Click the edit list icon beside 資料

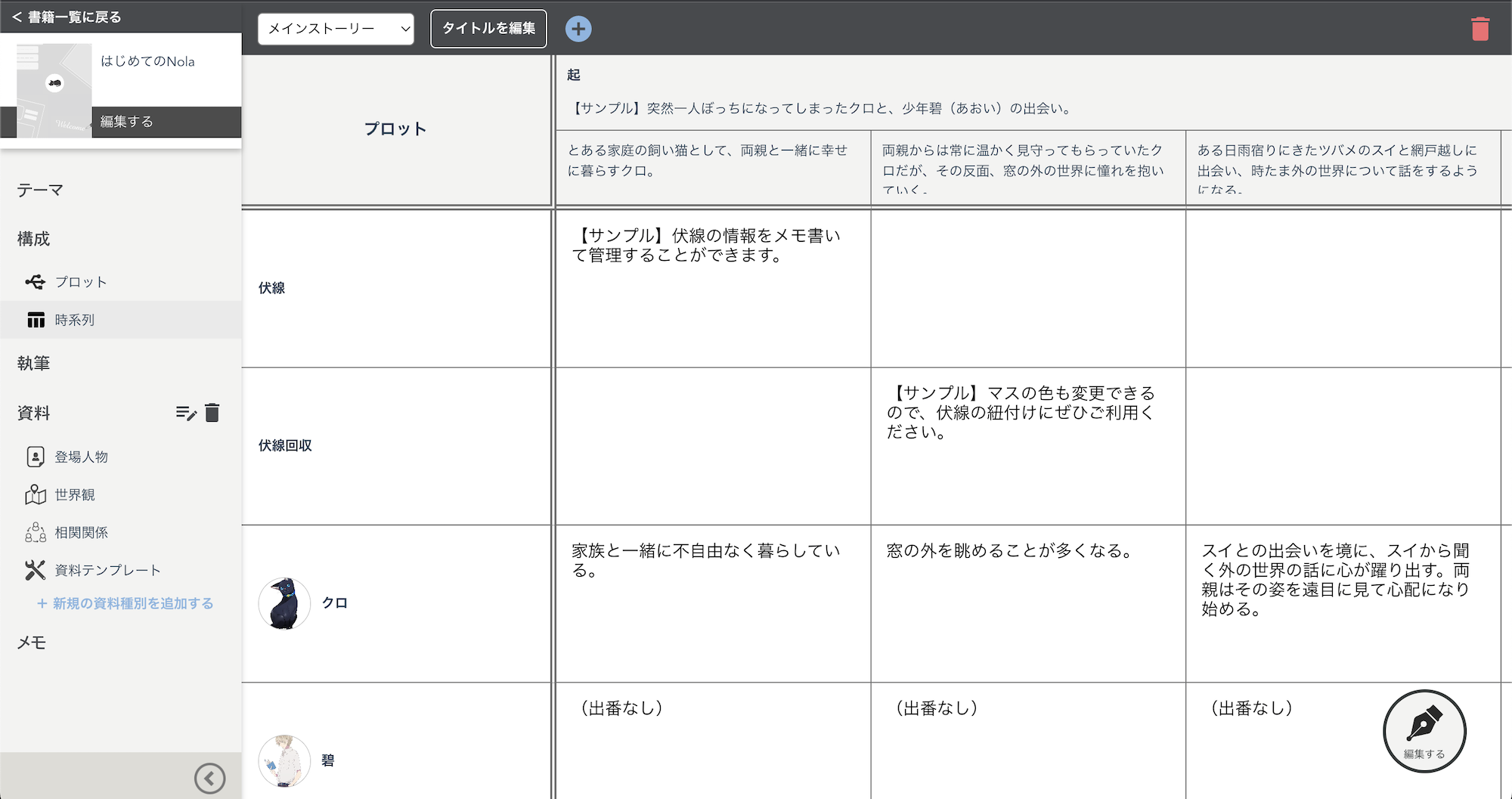[186, 413]
